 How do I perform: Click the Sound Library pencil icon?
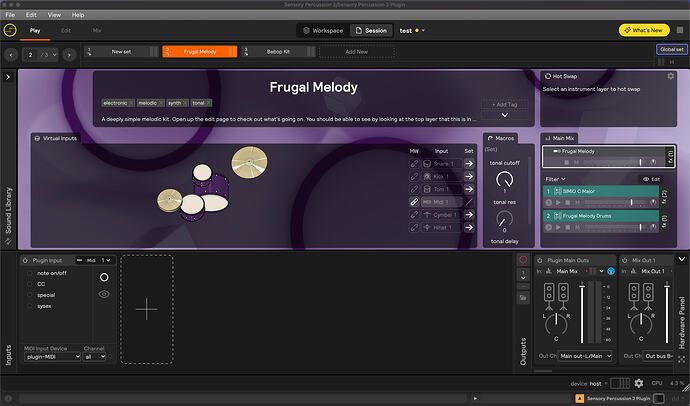point(8,241)
